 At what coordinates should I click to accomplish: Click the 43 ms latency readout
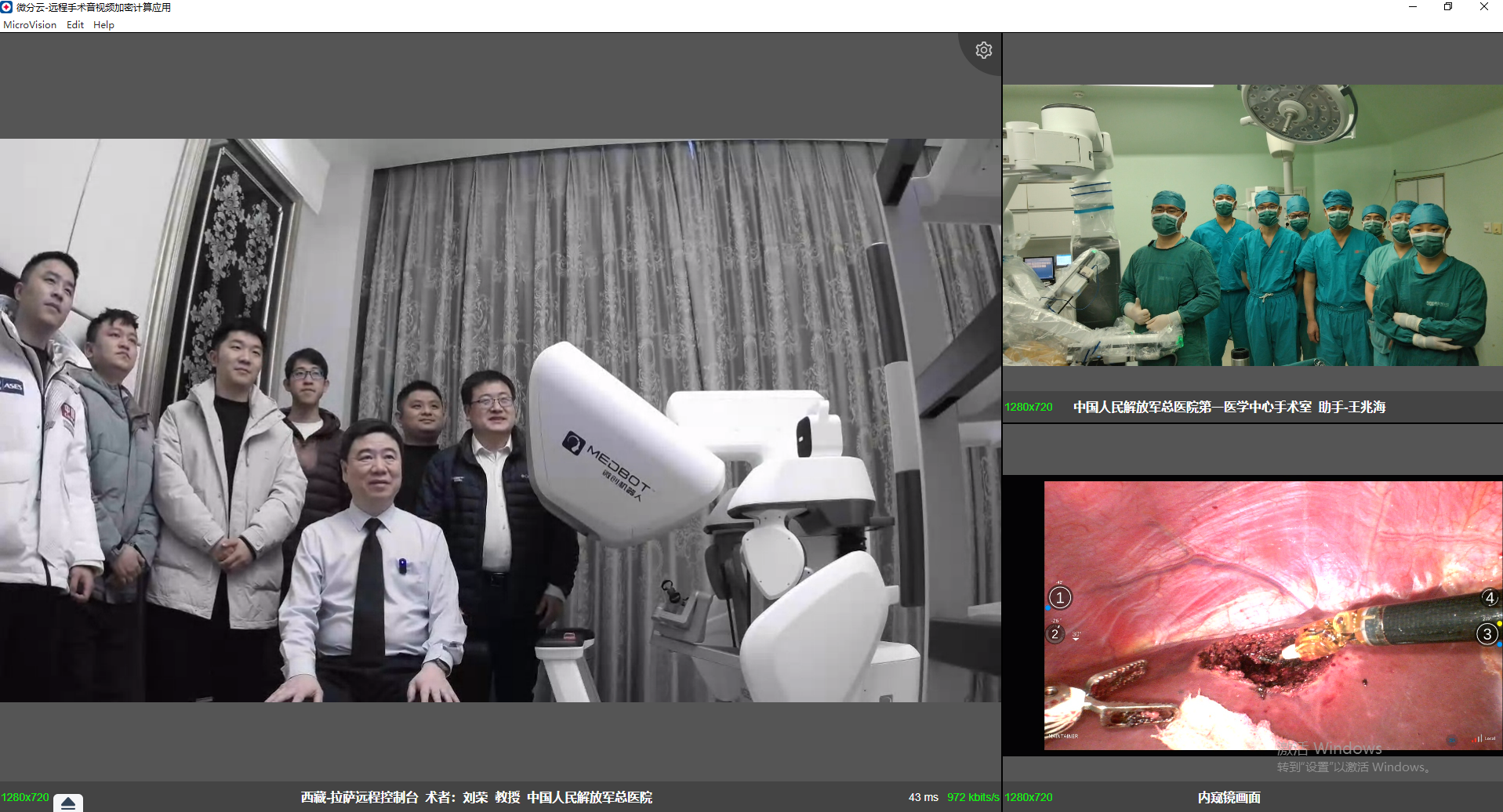tap(923, 797)
